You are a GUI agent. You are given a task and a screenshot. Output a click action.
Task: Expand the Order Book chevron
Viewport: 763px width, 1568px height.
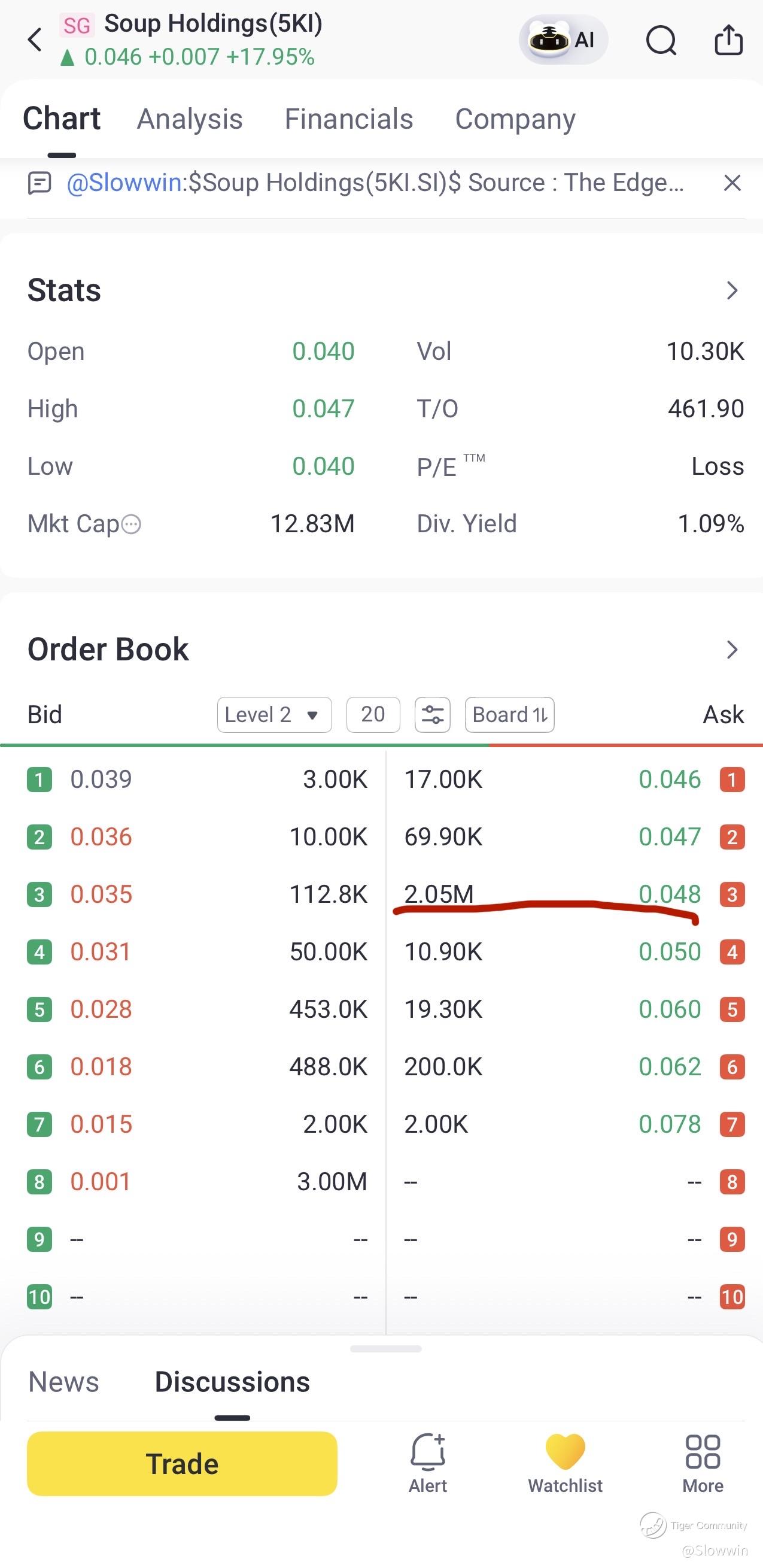coord(732,650)
